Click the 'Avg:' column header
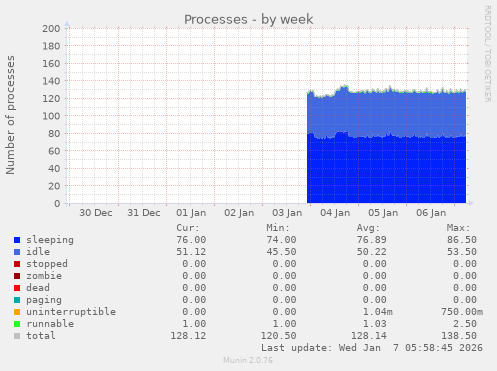The image size is (497, 371). click(368, 228)
